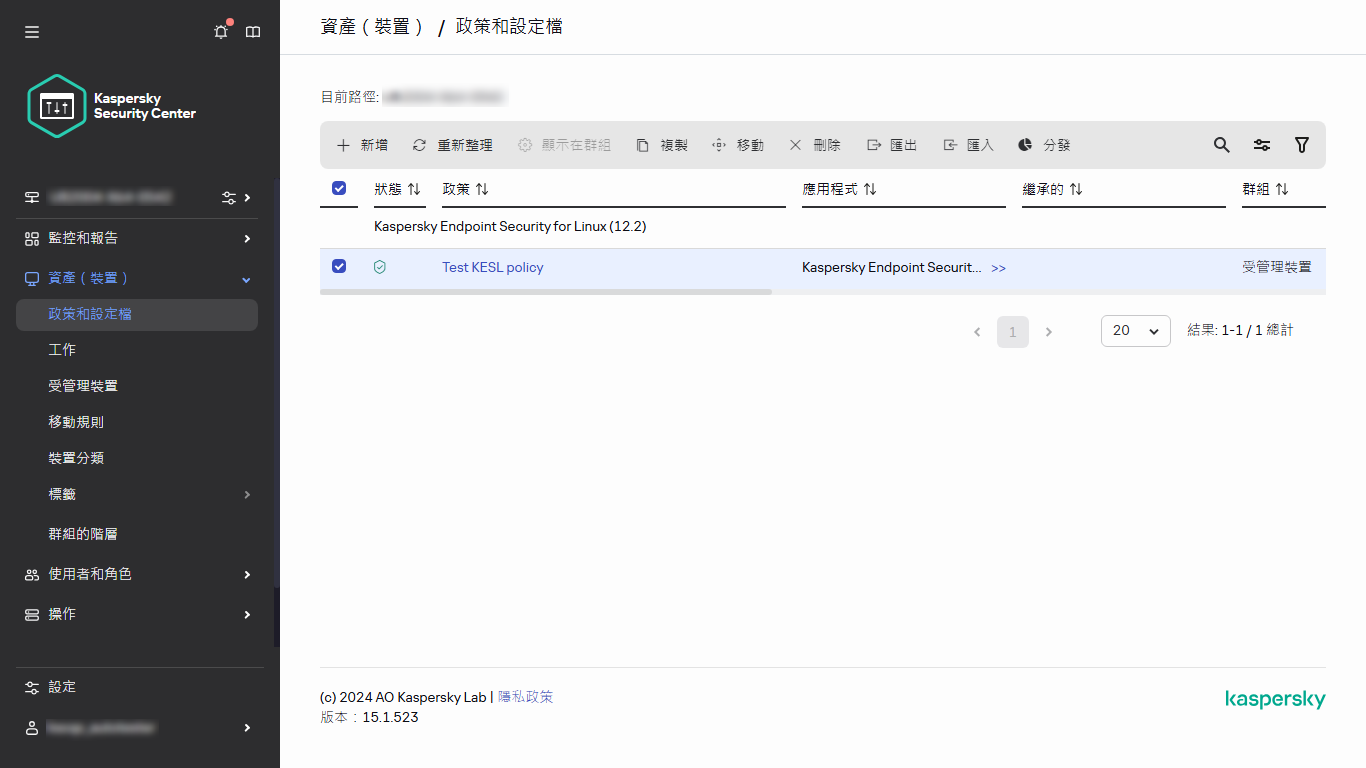Delete the selected policy with 刪除

(817, 145)
